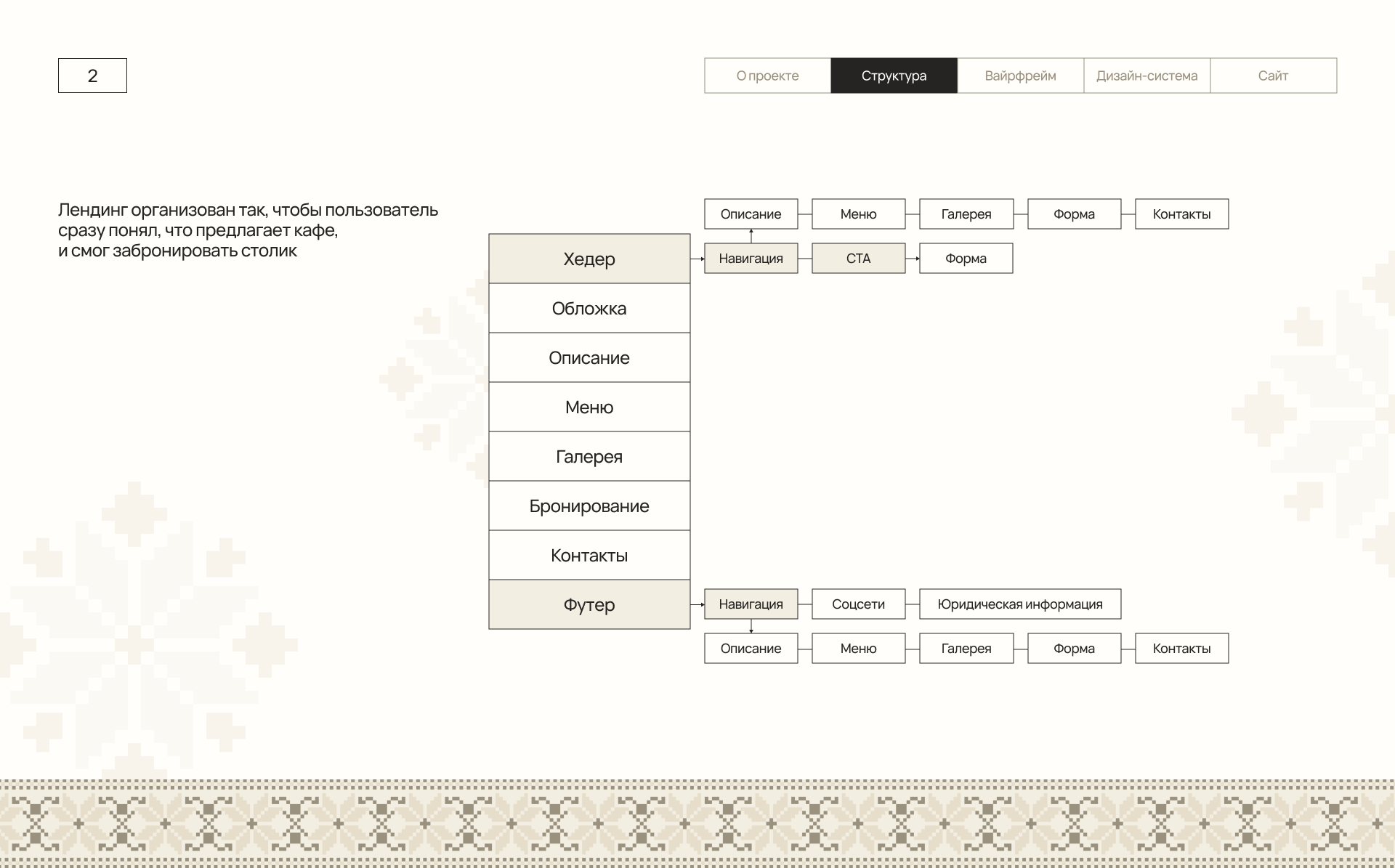Select 'Описание' node in bottom row
This screenshot has width=1395, height=868.
[x=751, y=649]
